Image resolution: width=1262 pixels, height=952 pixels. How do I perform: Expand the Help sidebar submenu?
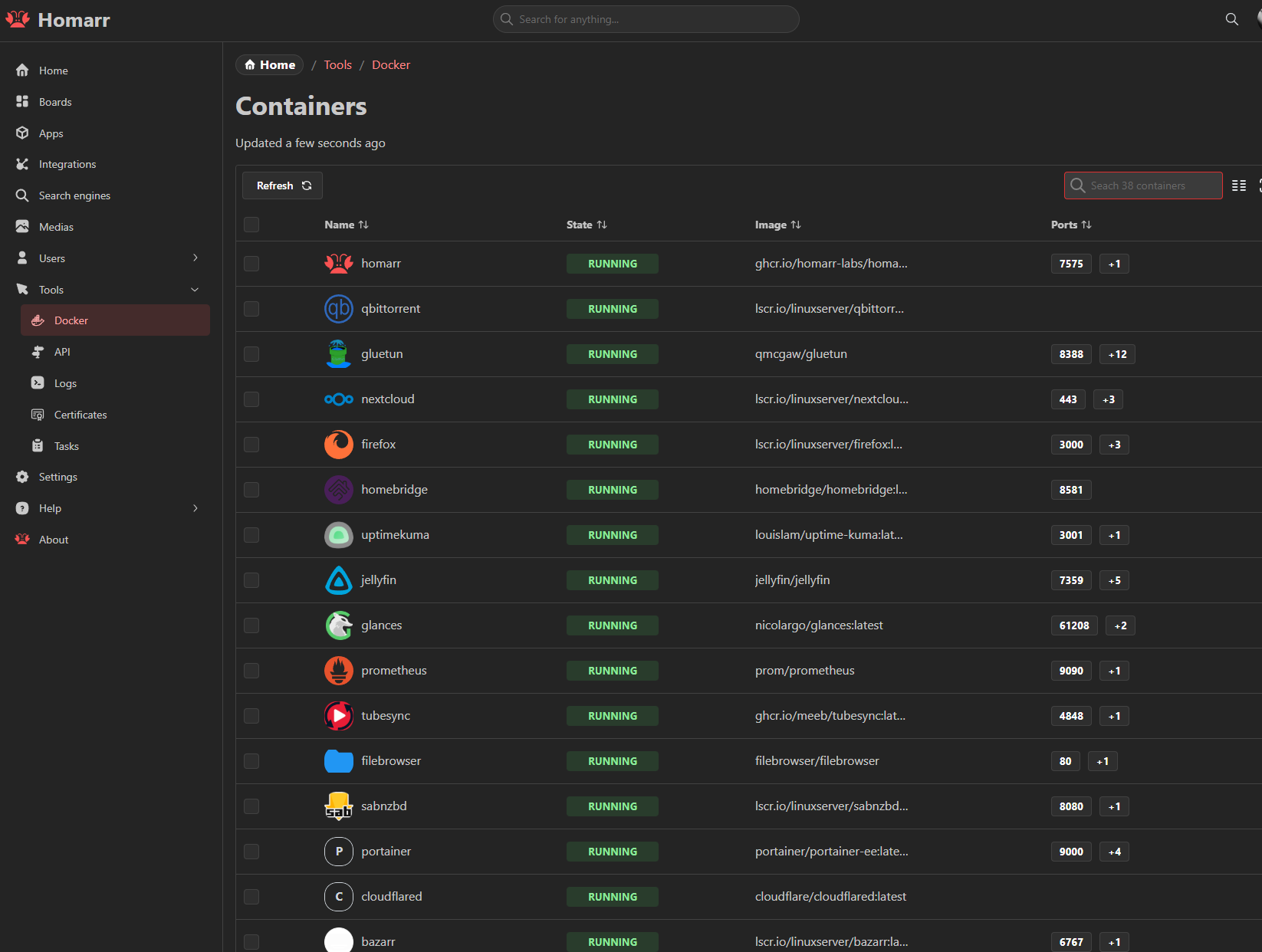coord(196,508)
